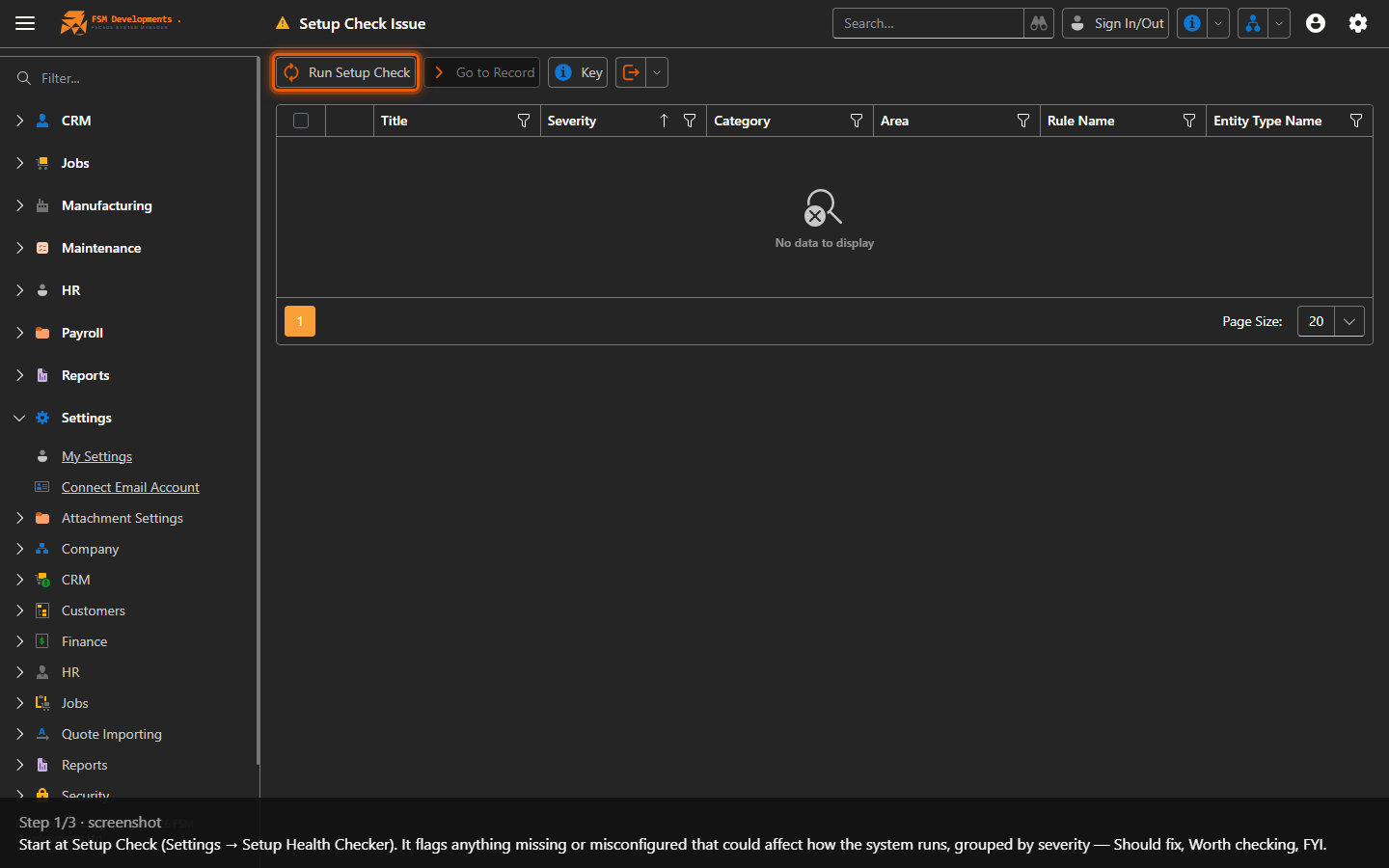This screenshot has width=1389, height=868.
Task: Open the blue info help icon
Action: point(1192,23)
